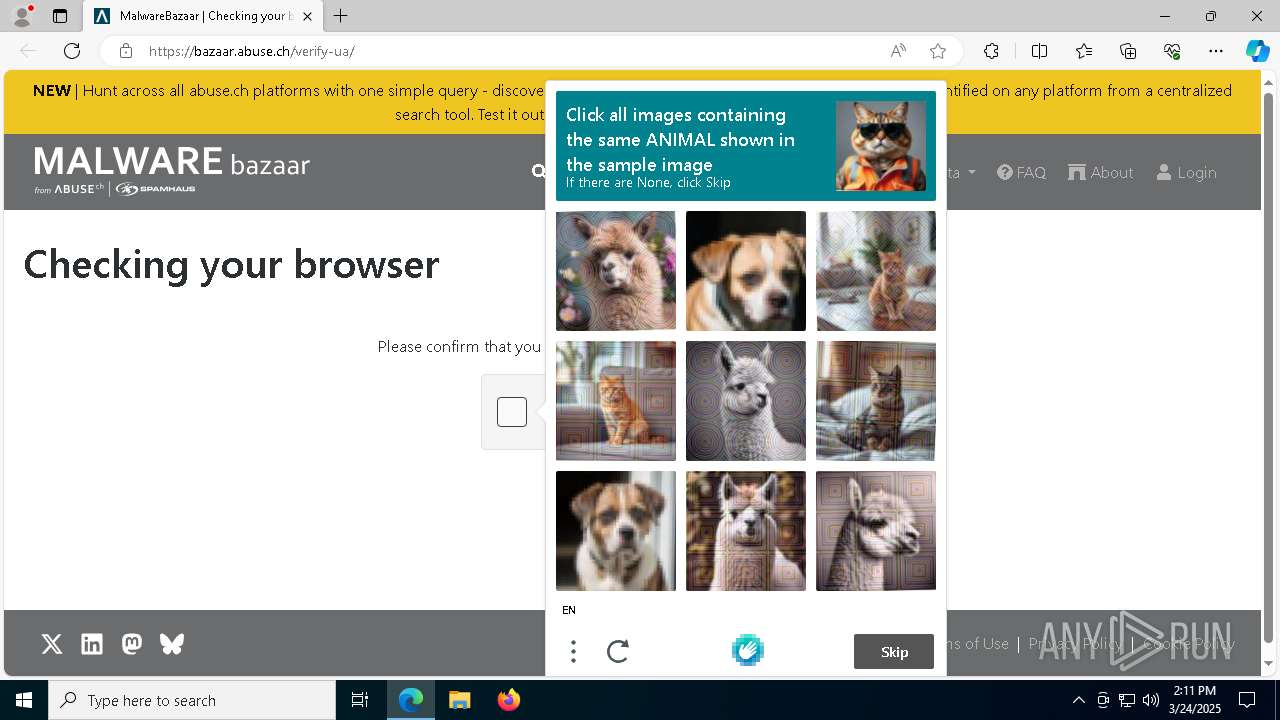The width and height of the screenshot is (1280, 720).
Task: Click the hCaptcha logo icon
Action: [748, 651]
